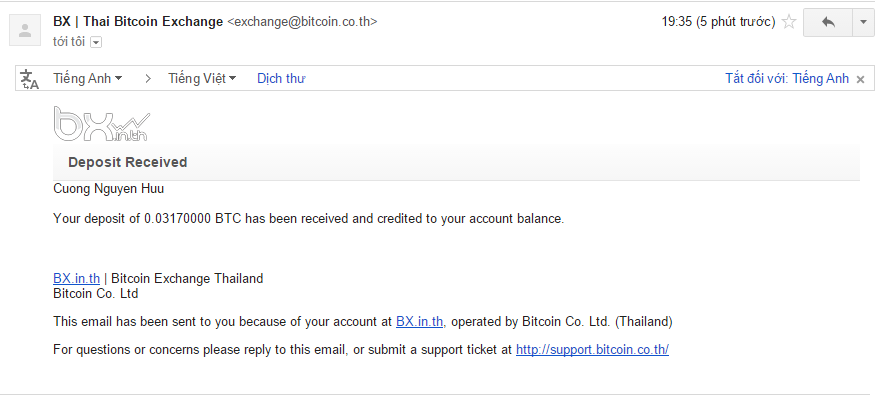Dismiss the translation bar with X
Image resolution: width=877 pixels, height=406 pixels.
pyautogui.click(x=860, y=79)
